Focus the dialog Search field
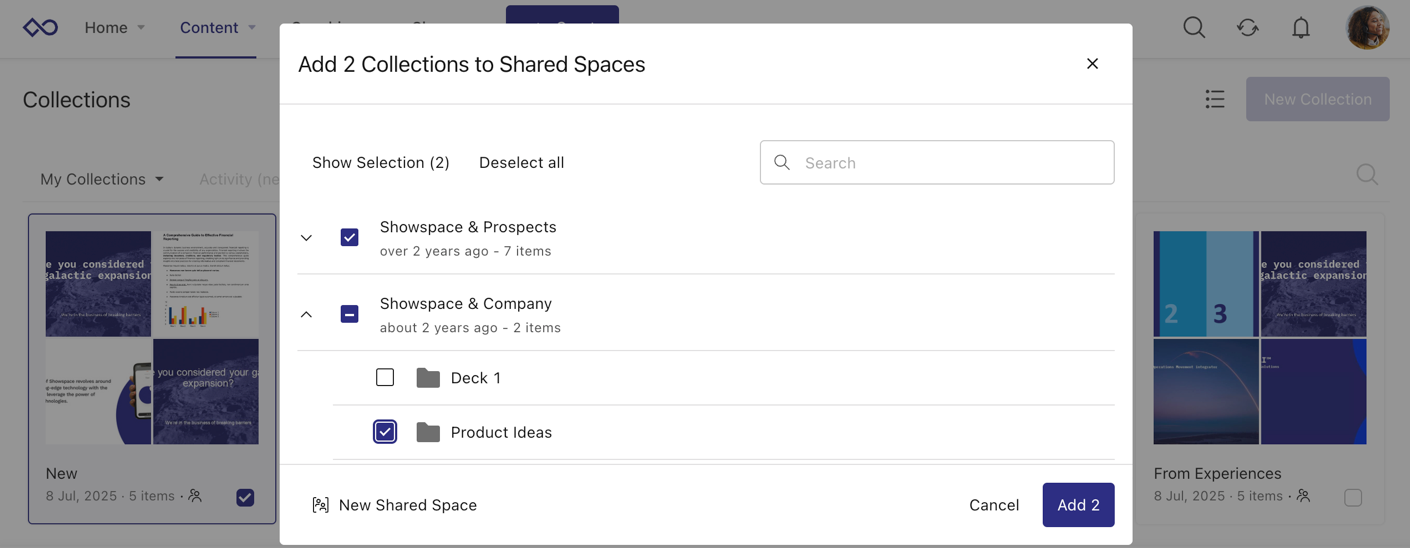Image resolution: width=1410 pixels, height=548 pixels. coord(937,162)
